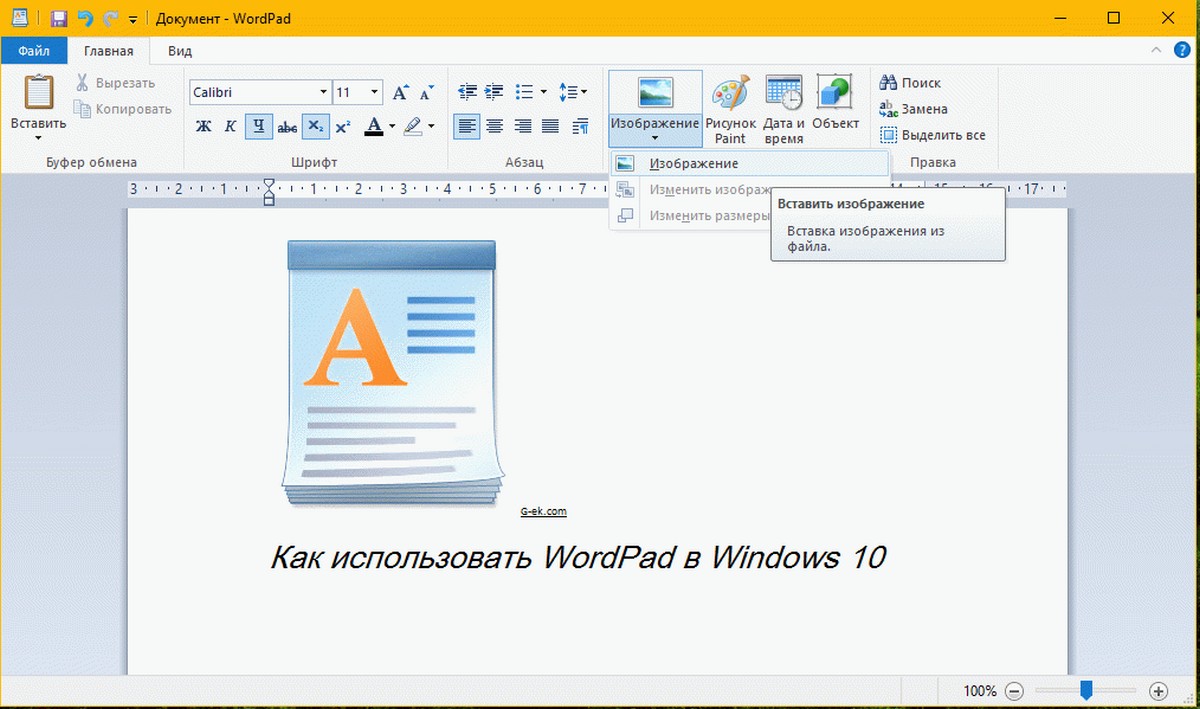Click Поиск (find) button
Viewport: 1200px width, 709px height.
pos(910,83)
